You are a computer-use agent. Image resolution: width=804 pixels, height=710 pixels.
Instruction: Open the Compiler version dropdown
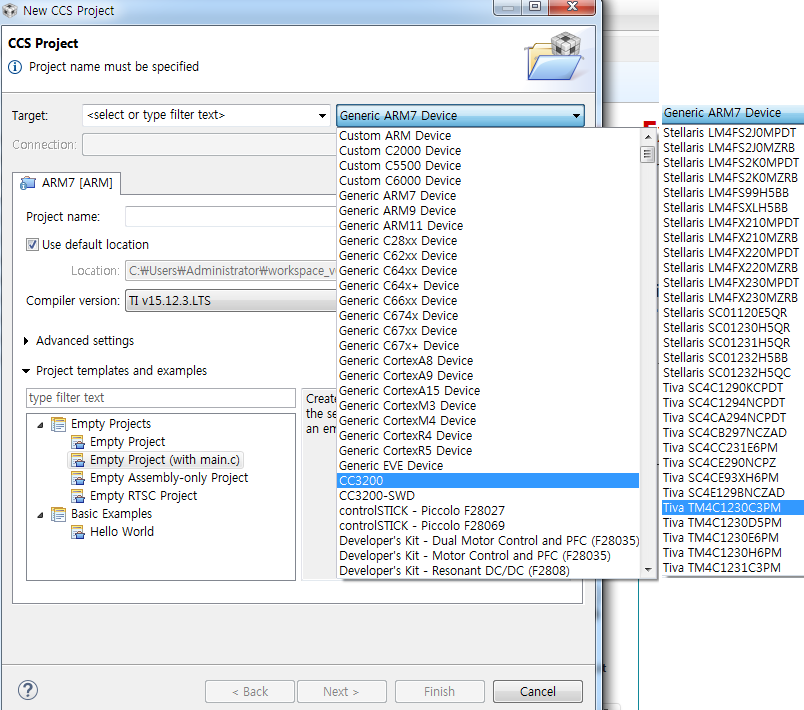click(x=231, y=300)
